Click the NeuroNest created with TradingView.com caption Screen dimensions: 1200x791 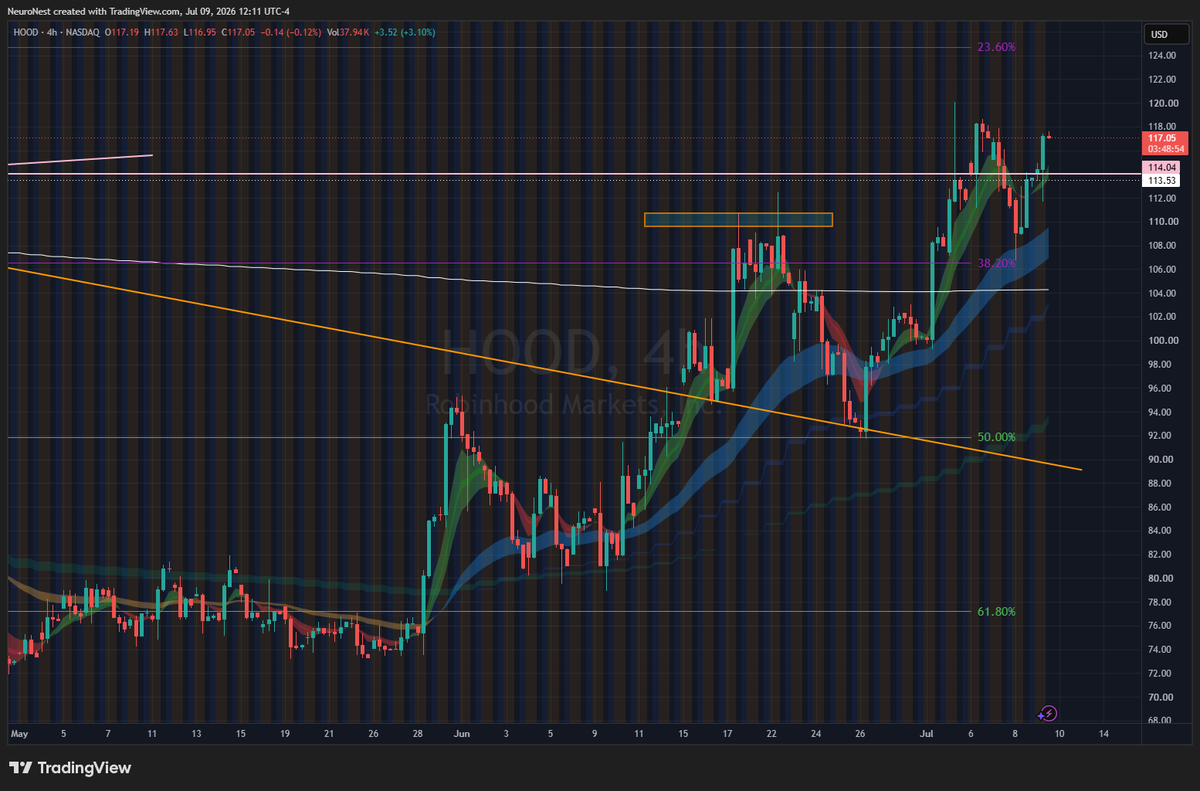tap(150, 11)
